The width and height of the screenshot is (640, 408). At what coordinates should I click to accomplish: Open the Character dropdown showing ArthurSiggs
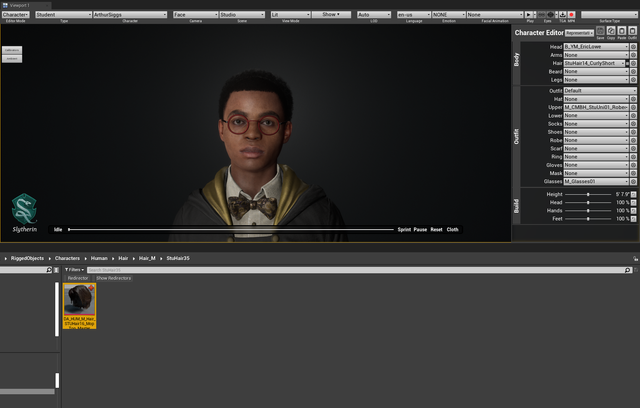[x=130, y=15]
